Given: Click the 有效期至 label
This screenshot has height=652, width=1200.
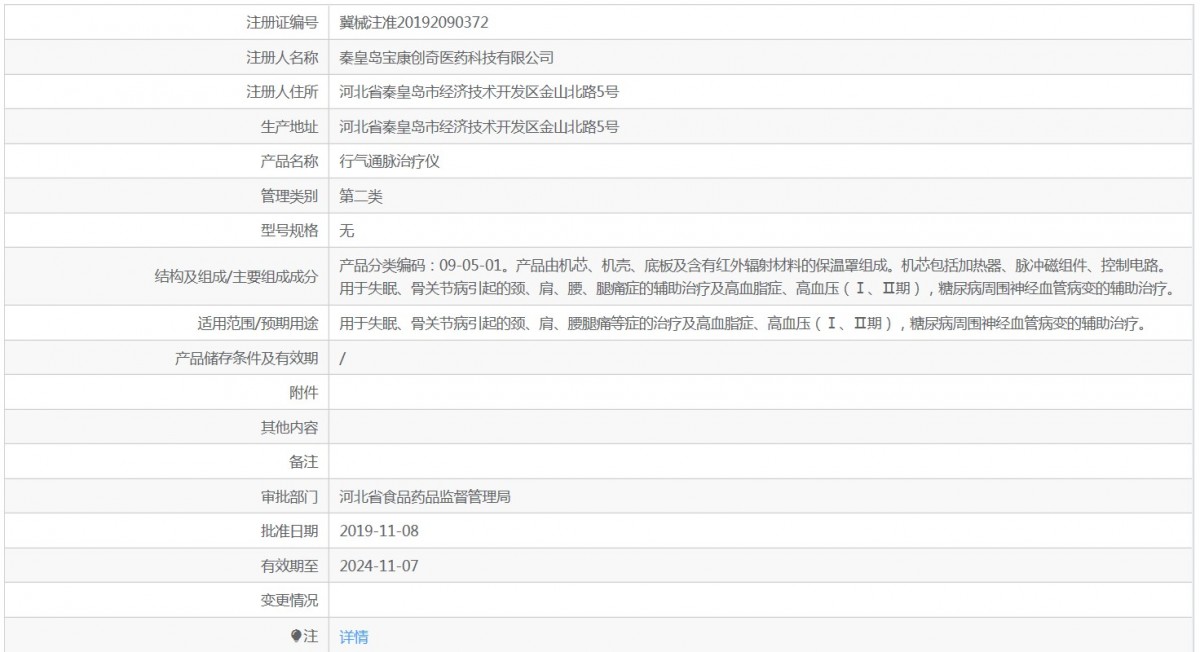Looking at the screenshot, I should tap(289, 565).
